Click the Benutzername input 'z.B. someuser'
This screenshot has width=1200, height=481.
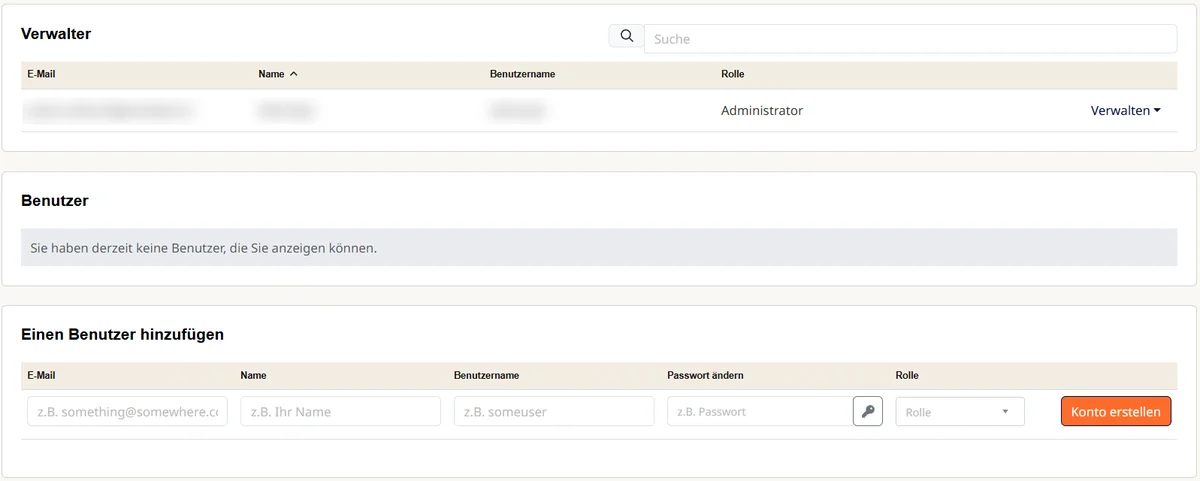pyautogui.click(x=554, y=412)
